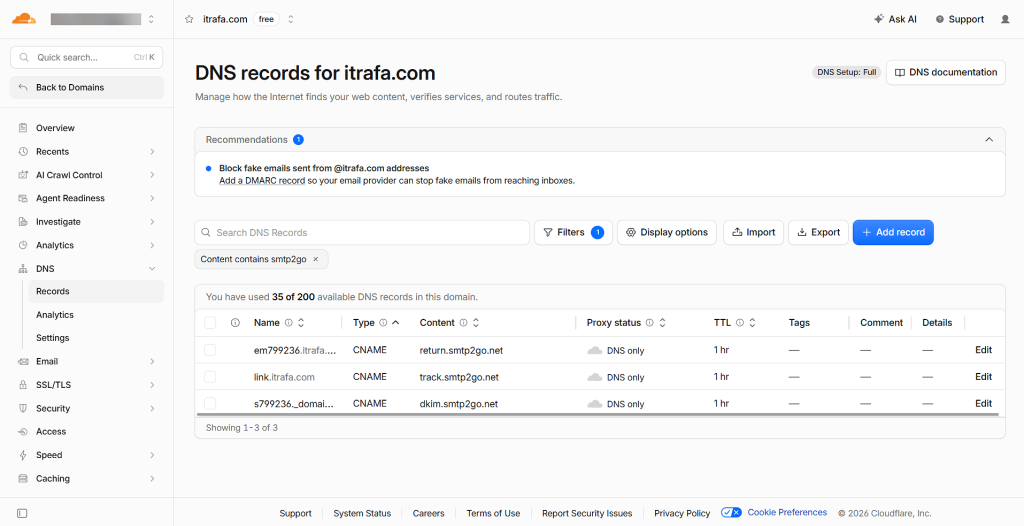1024x526 pixels.
Task: Collapse the Recommendations panel
Action: tap(989, 140)
